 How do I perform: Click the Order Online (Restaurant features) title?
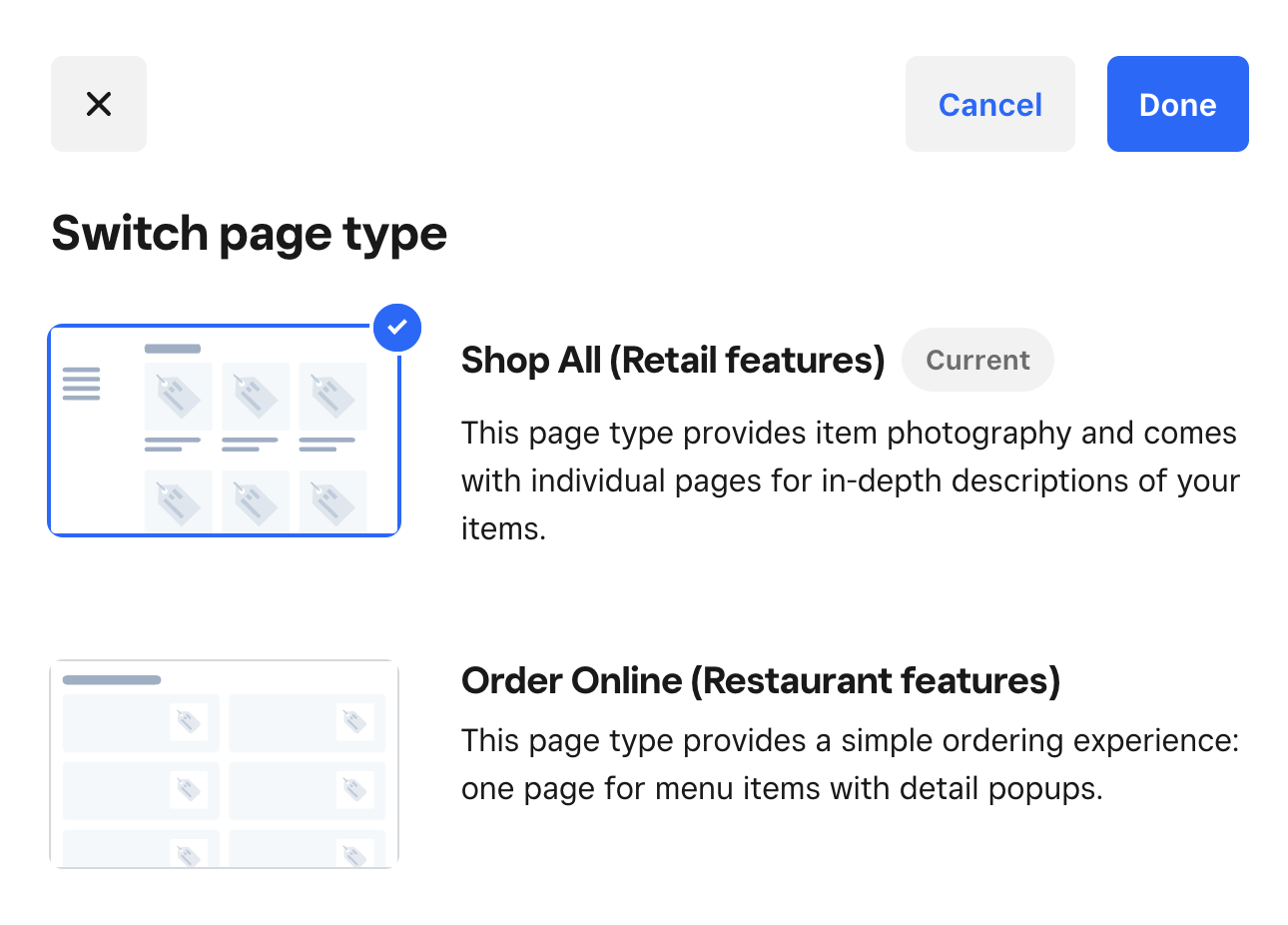pyautogui.click(x=761, y=680)
